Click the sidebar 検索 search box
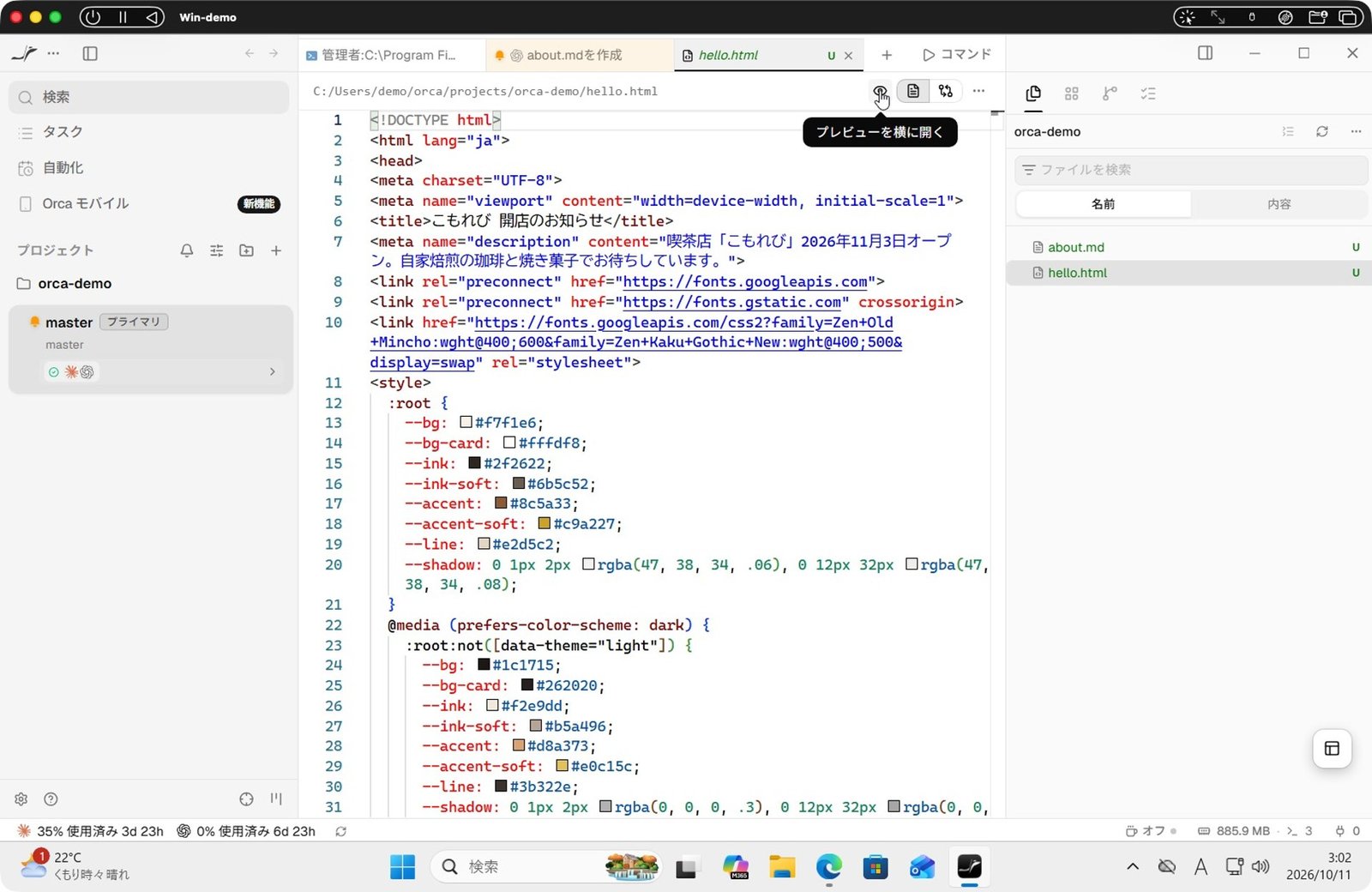Image resolution: width=1372 pixels, height=892 pixels. [149, 97]
